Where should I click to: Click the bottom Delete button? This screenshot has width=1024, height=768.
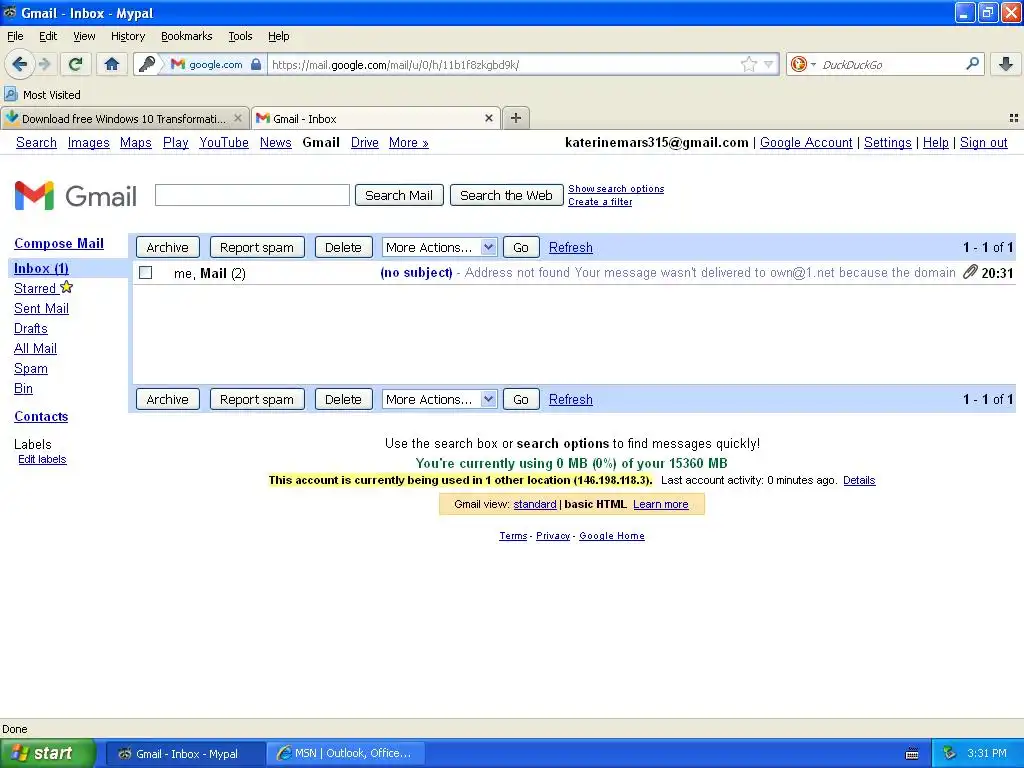pos(343,399)
